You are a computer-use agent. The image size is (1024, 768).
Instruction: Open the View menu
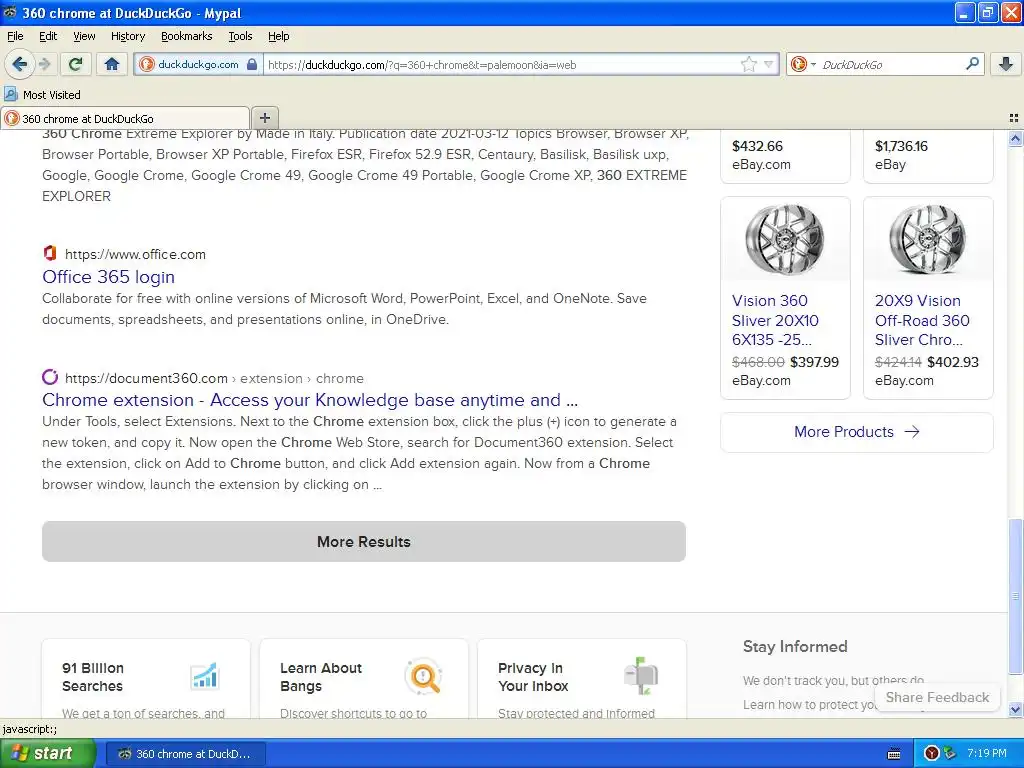(x=84, y=36)
